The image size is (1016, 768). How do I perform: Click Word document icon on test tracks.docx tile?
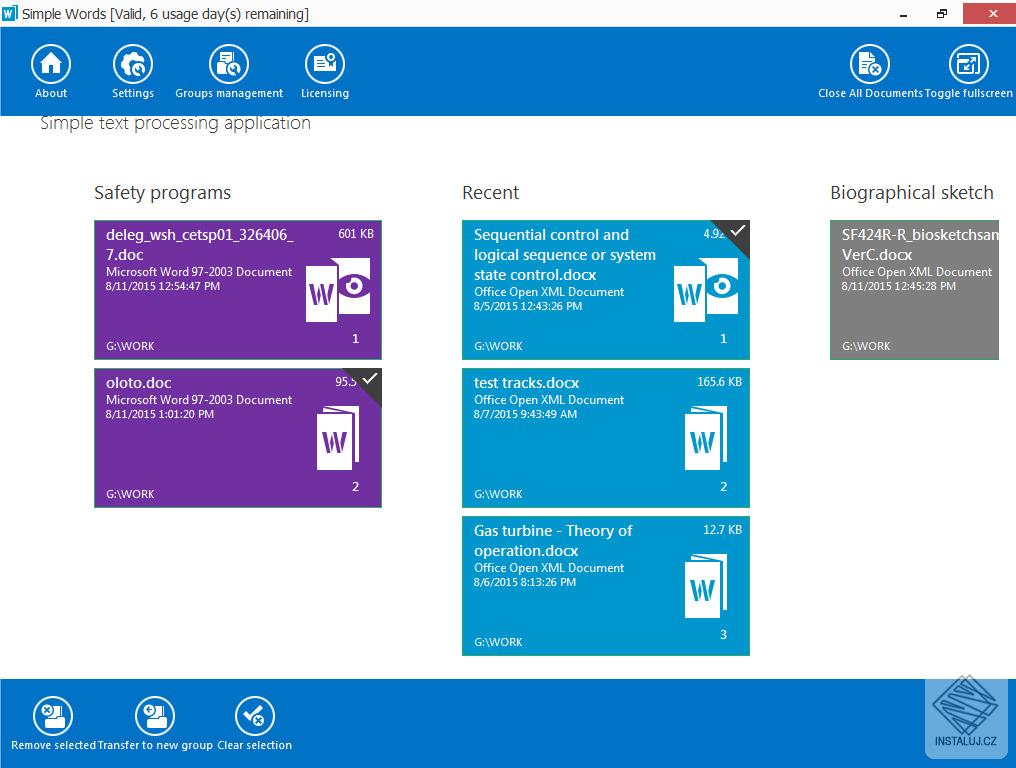706,437
